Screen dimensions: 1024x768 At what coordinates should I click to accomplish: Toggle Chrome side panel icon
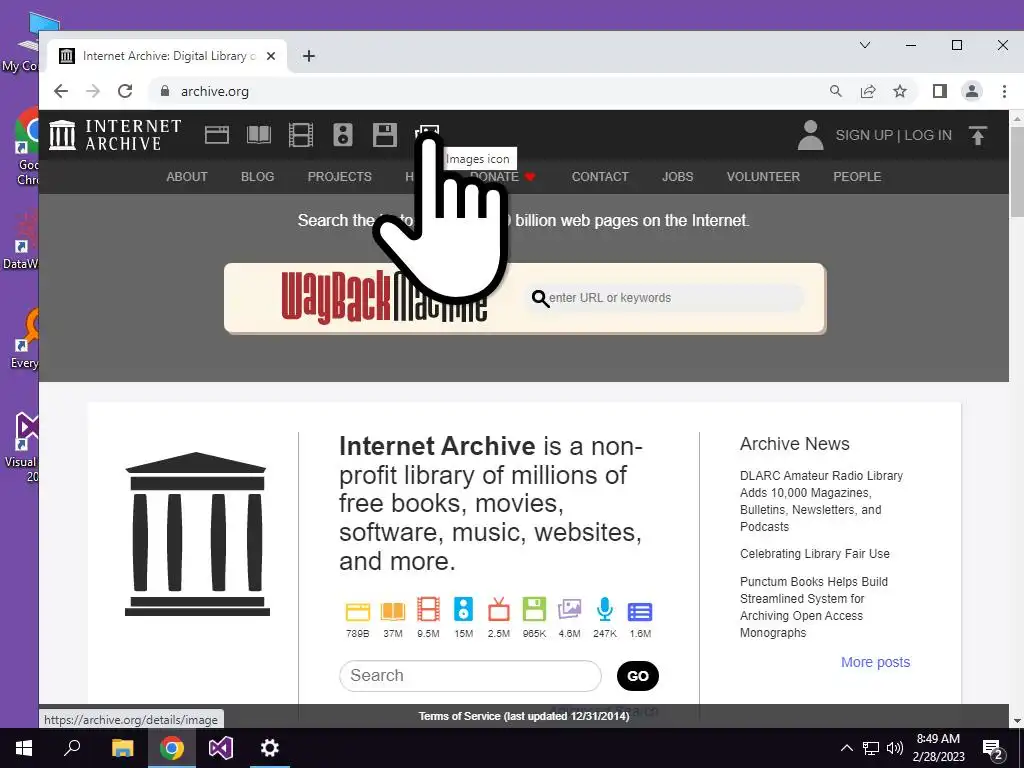(940, 91)
